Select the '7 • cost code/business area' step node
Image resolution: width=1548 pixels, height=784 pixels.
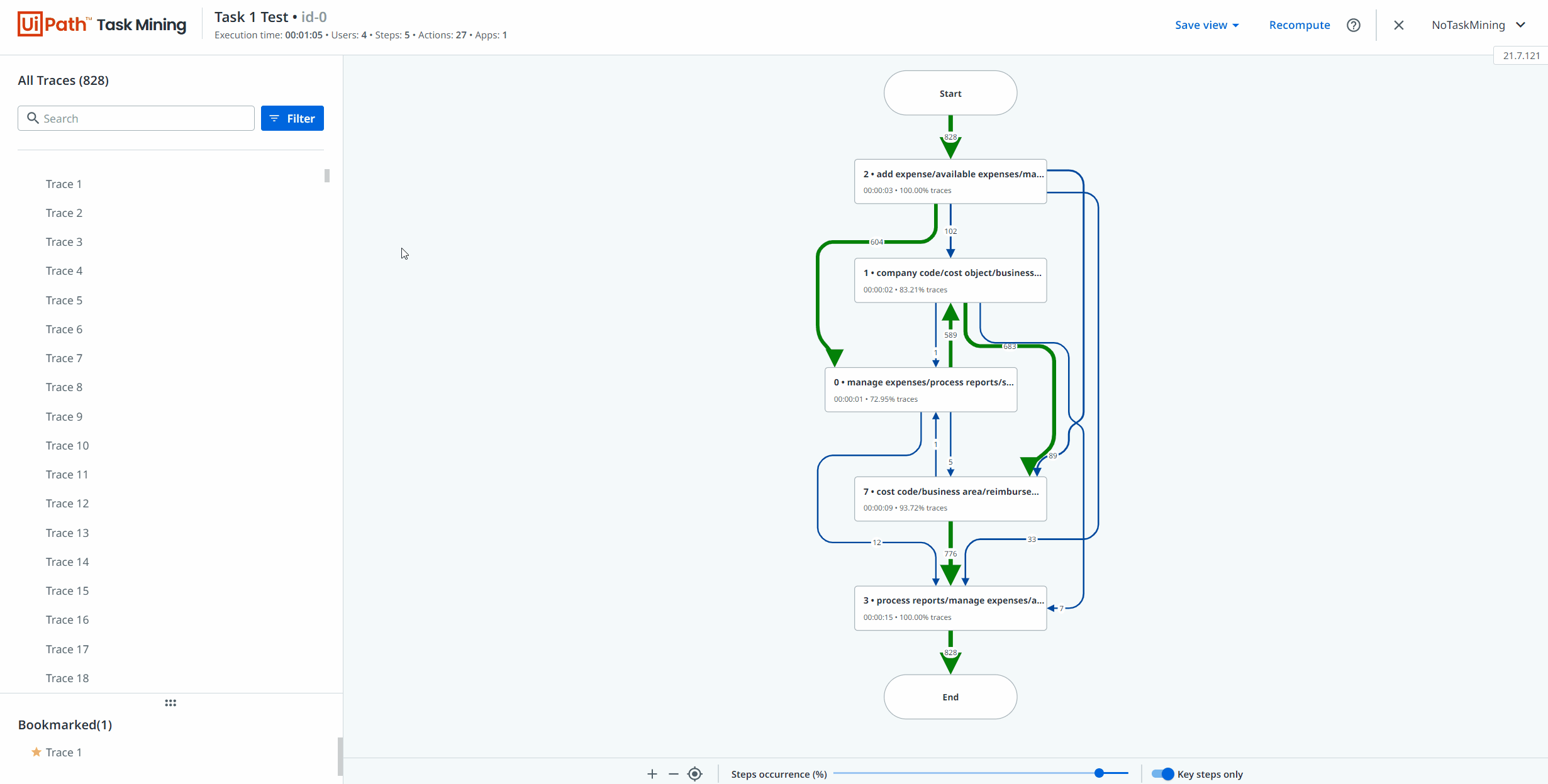(950, 499)
